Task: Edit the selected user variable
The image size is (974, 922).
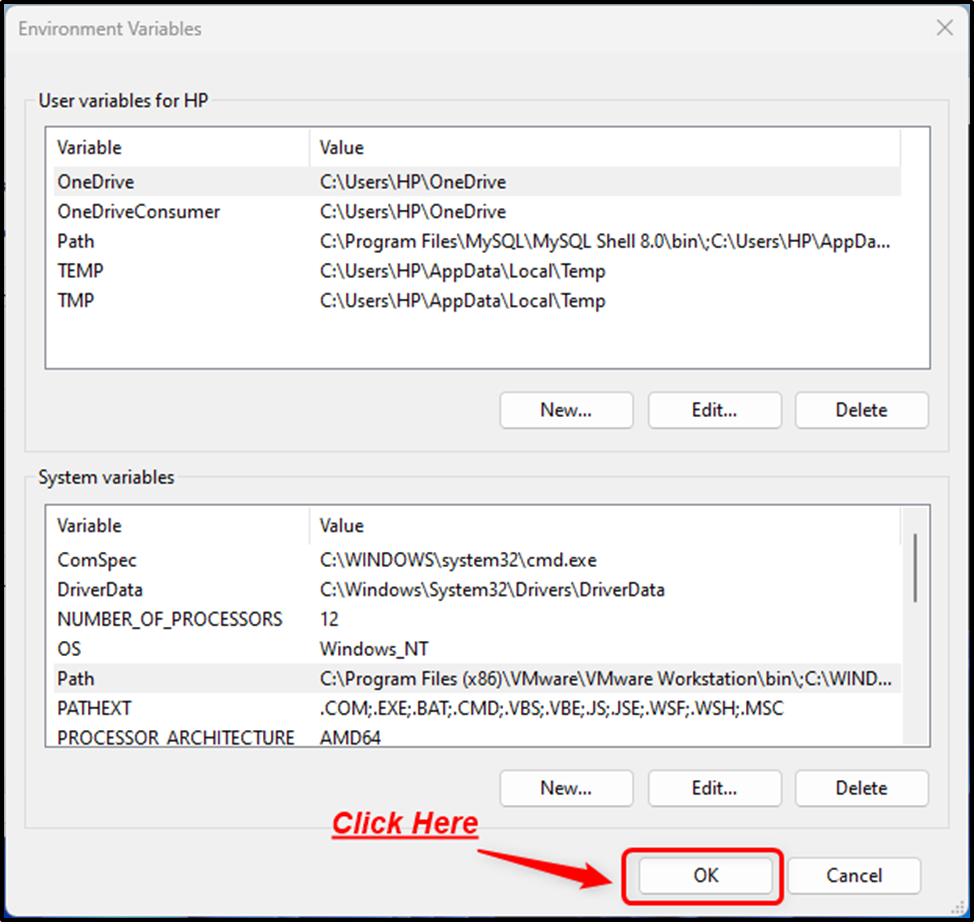Action: [x=714, y=410]
